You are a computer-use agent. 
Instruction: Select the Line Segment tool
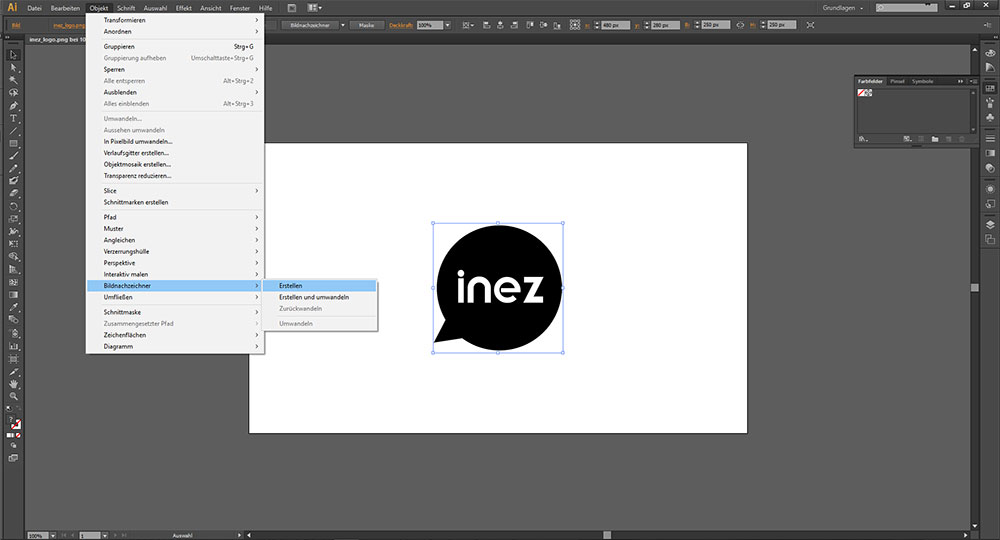(13, 131)
